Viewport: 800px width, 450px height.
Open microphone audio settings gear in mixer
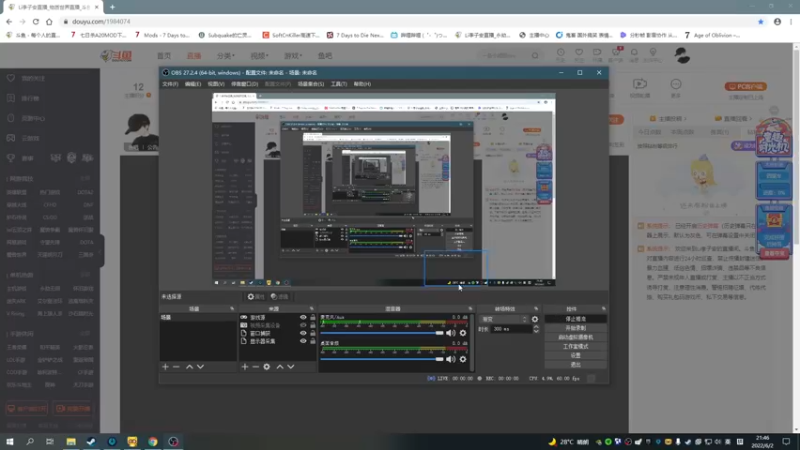click(x=463, y=333)
